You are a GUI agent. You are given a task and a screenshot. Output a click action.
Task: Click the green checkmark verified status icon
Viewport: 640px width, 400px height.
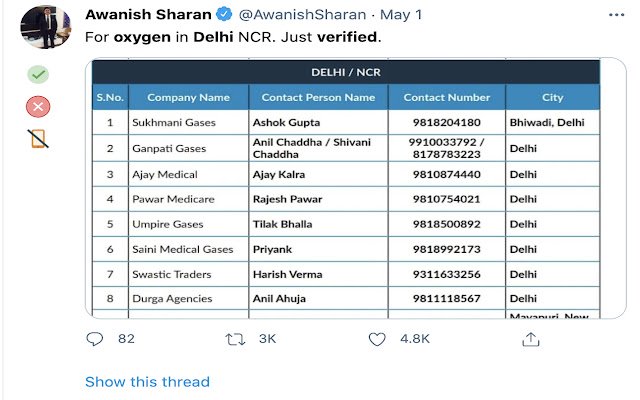[38, 75]
